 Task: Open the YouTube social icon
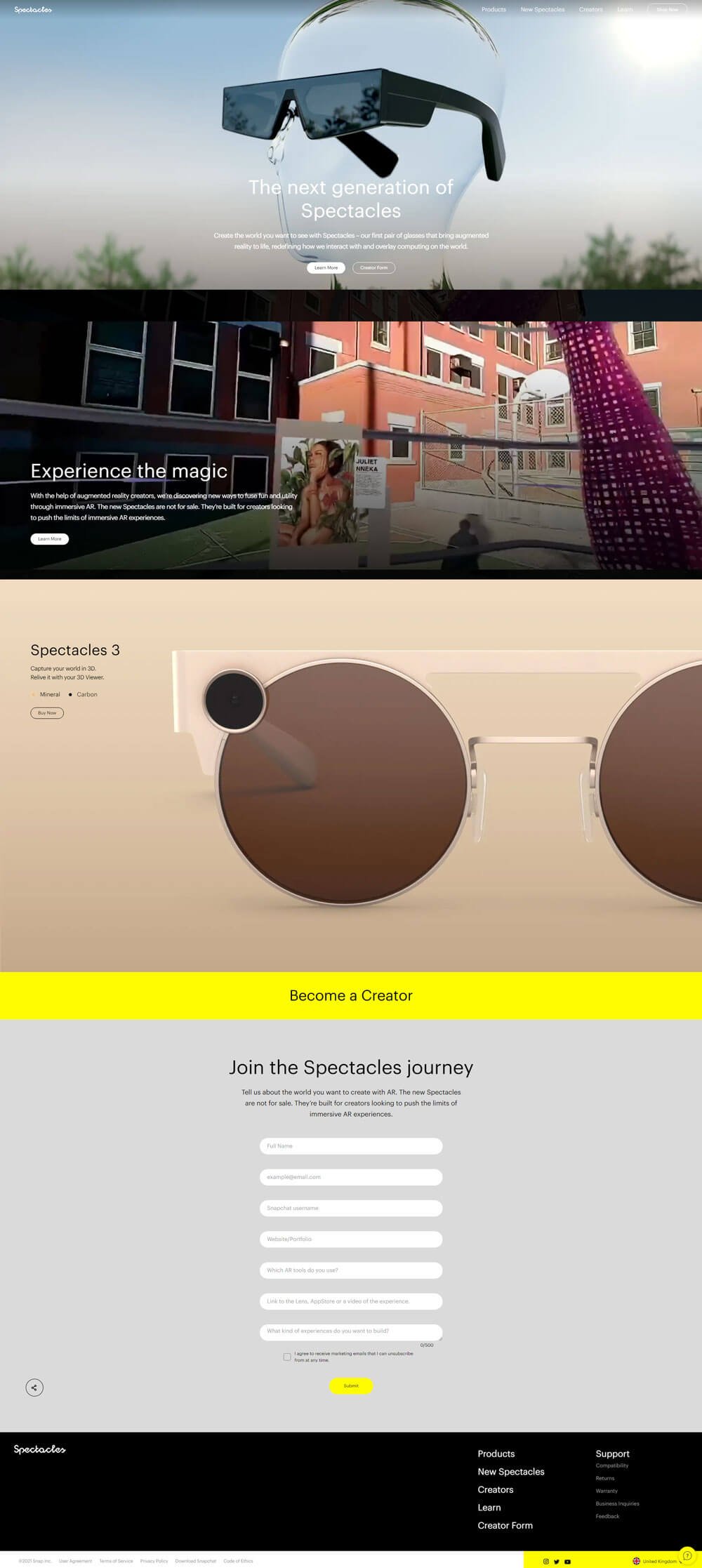click(567, 1561)
